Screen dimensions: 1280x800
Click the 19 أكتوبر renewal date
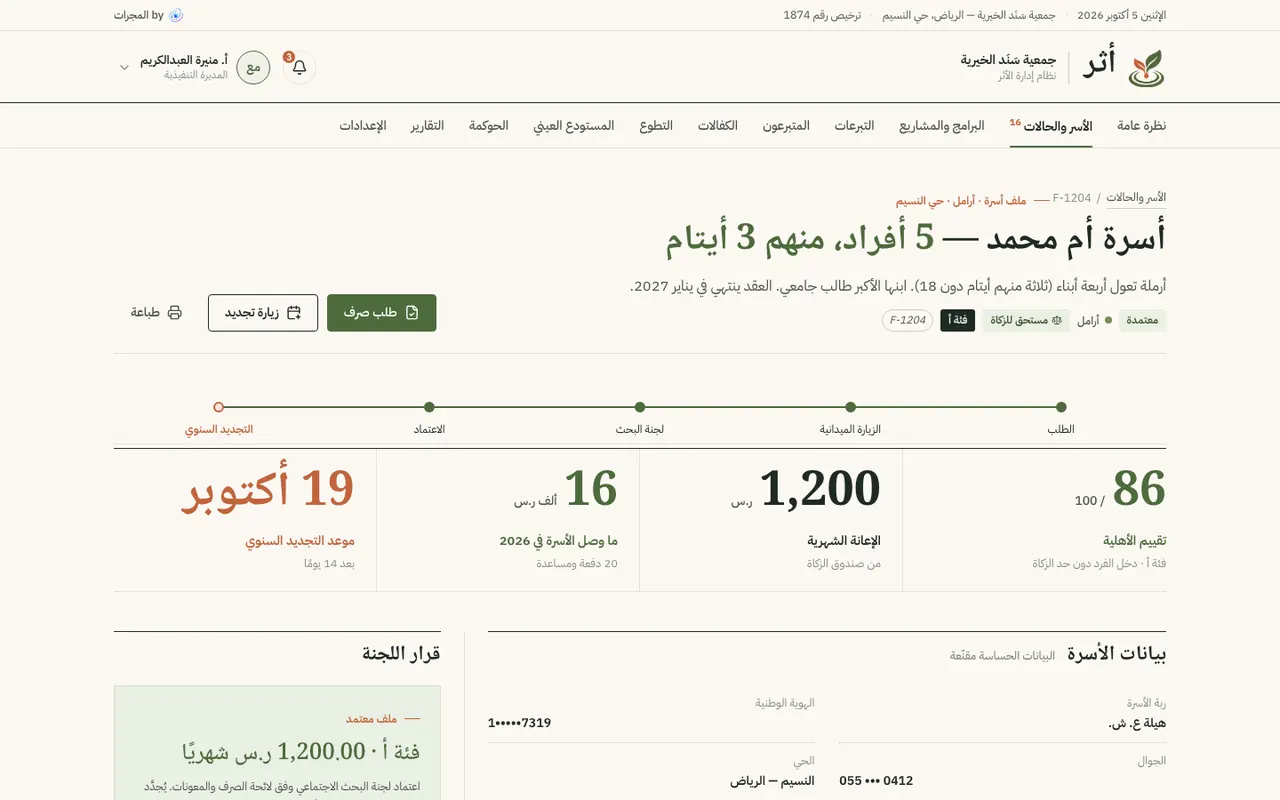pos(268,489)
